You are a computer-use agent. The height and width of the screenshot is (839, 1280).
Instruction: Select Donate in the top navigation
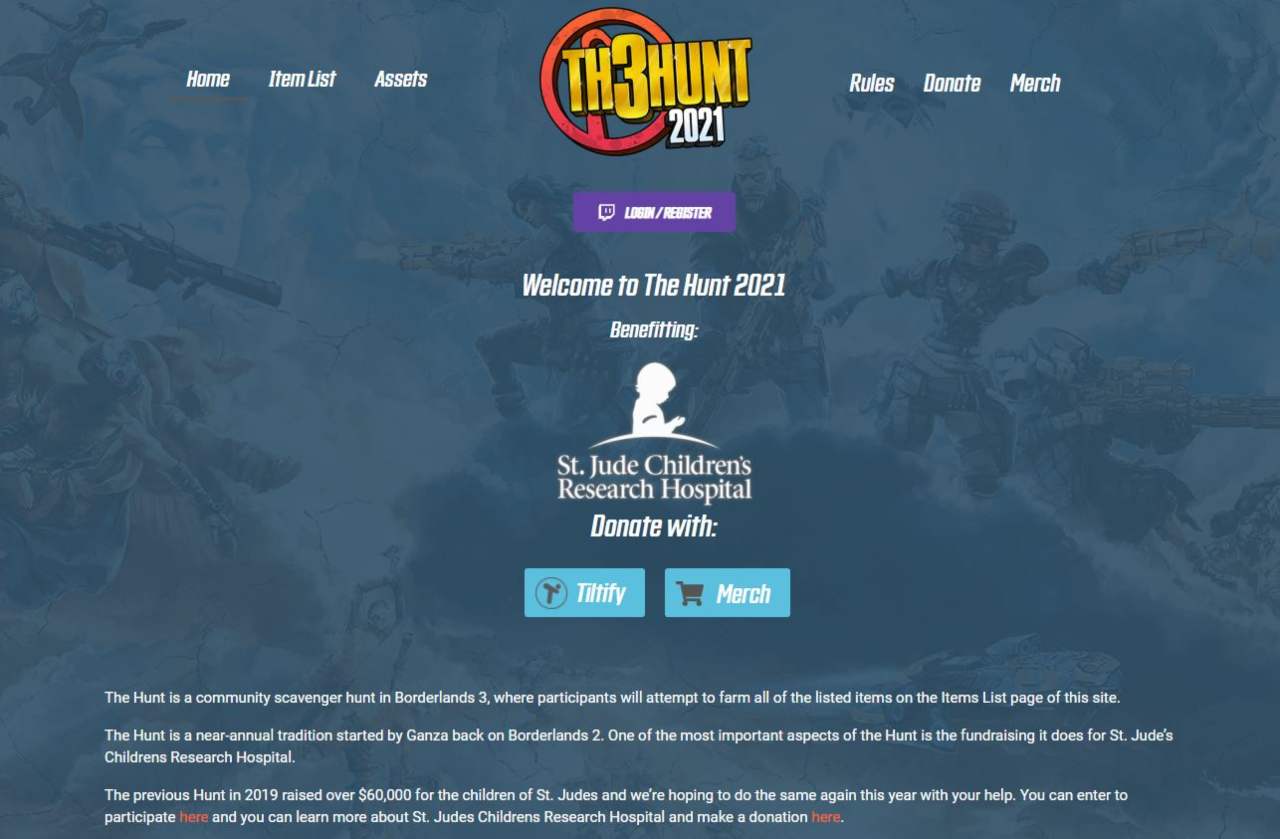coord(952,83)
